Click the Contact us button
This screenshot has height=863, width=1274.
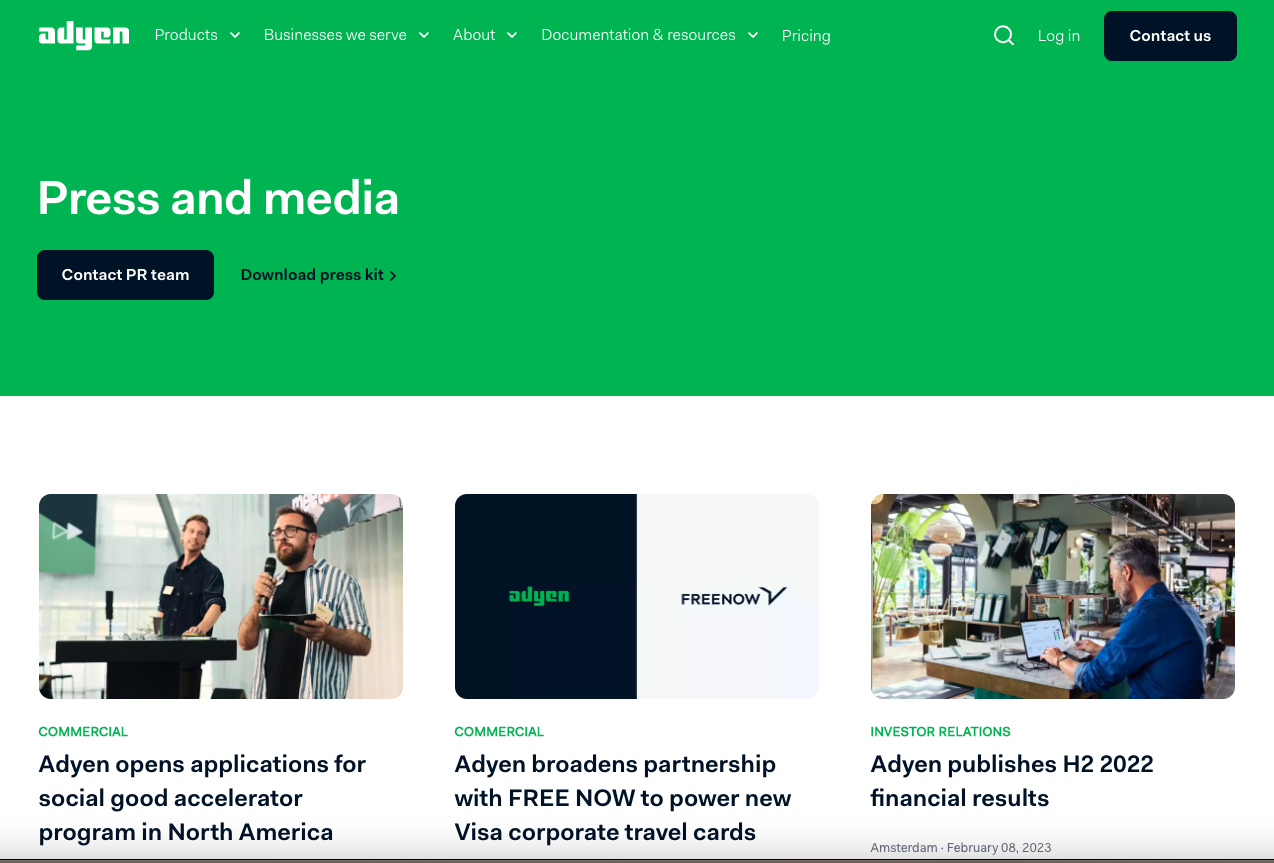tap(1170, 36)
